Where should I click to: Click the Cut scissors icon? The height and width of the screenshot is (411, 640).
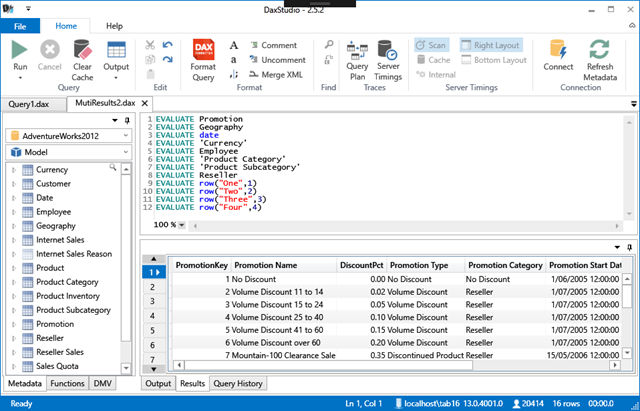(x=150, y=45)
